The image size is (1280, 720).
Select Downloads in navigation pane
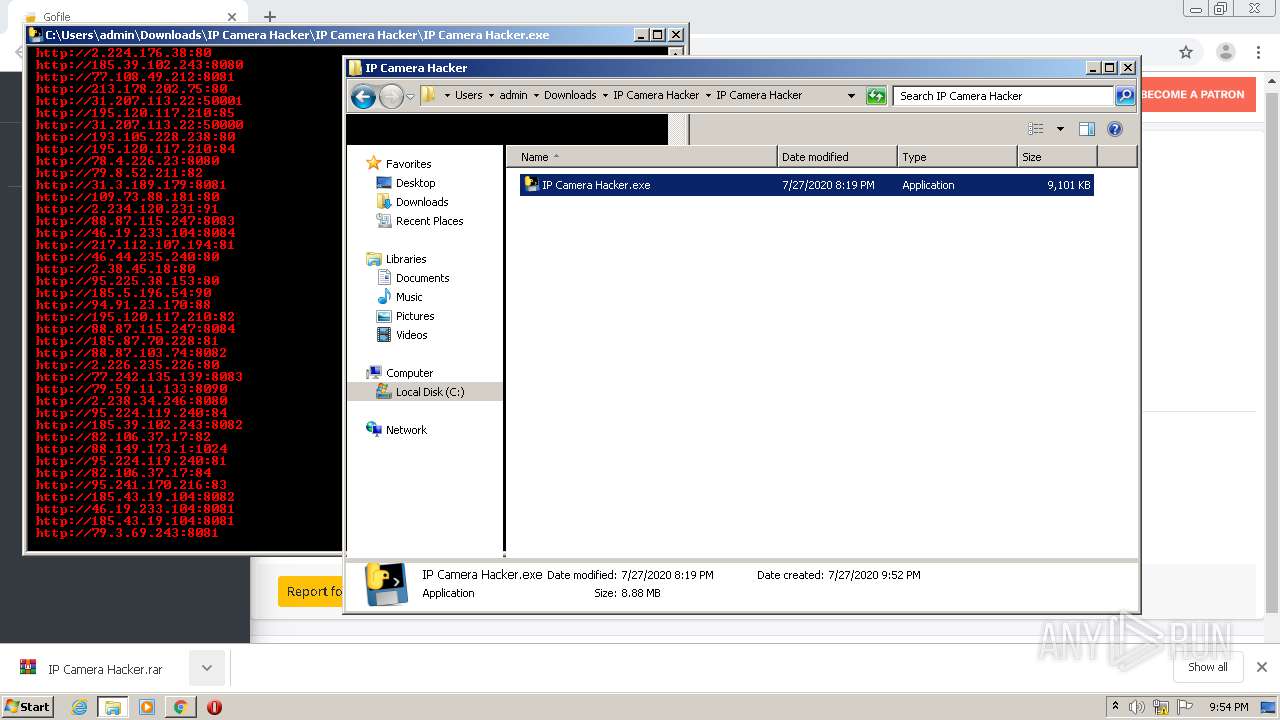click(421, 202)
